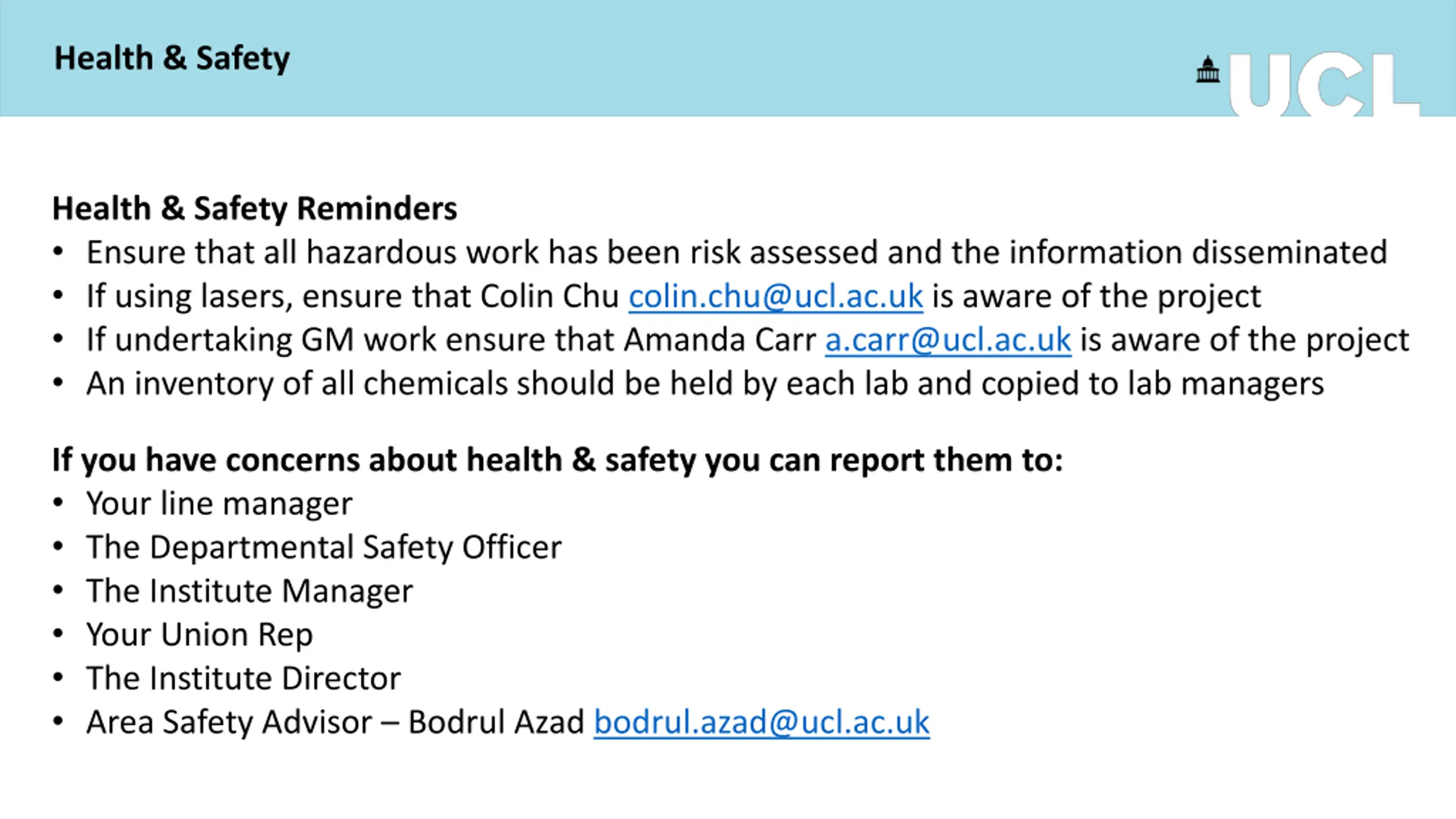Click the "If you have concerns" heading
The width and height of the screenshot is (1456, 819).
pos(557,460)
